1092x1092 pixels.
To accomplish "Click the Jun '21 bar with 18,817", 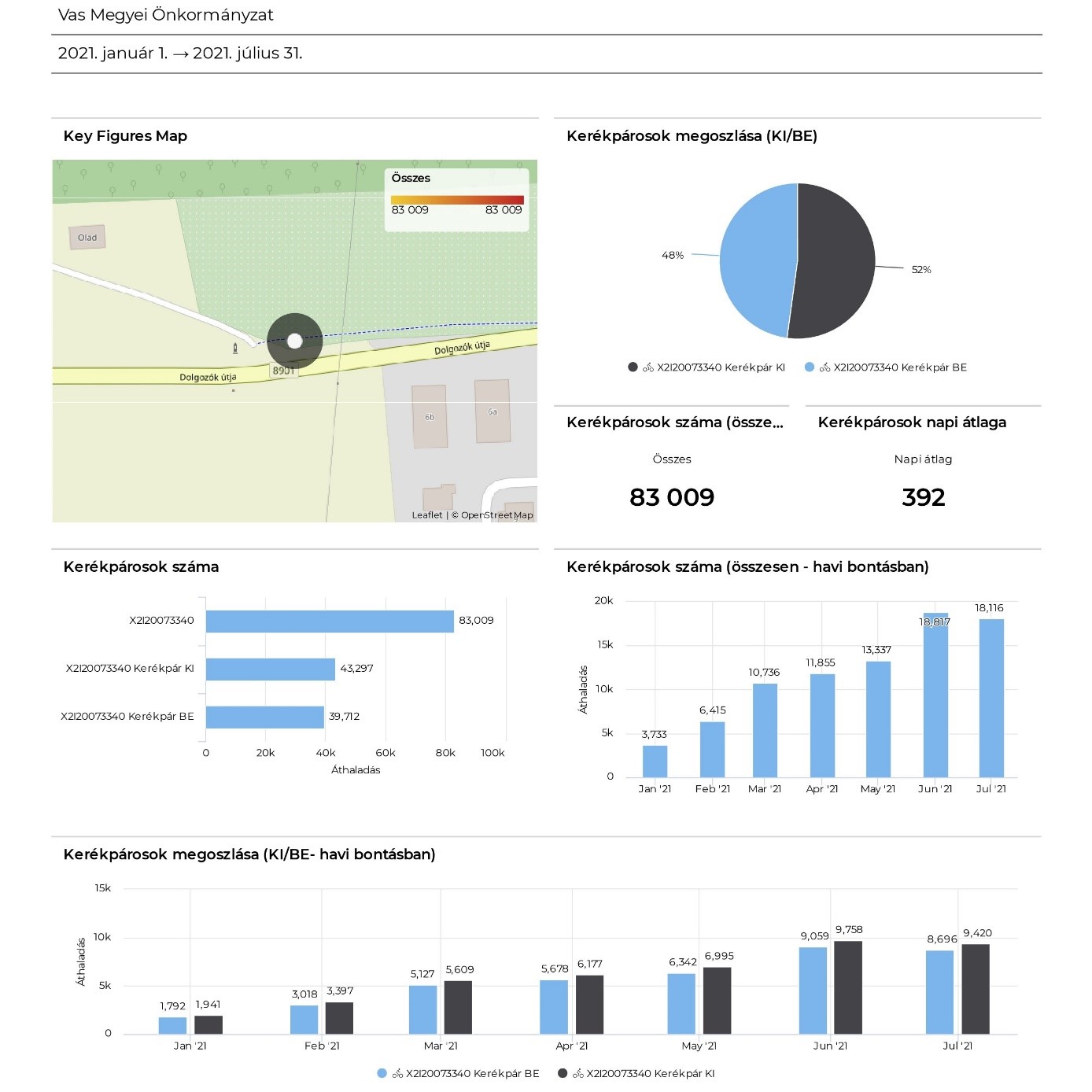I will [x=935, y=695].
